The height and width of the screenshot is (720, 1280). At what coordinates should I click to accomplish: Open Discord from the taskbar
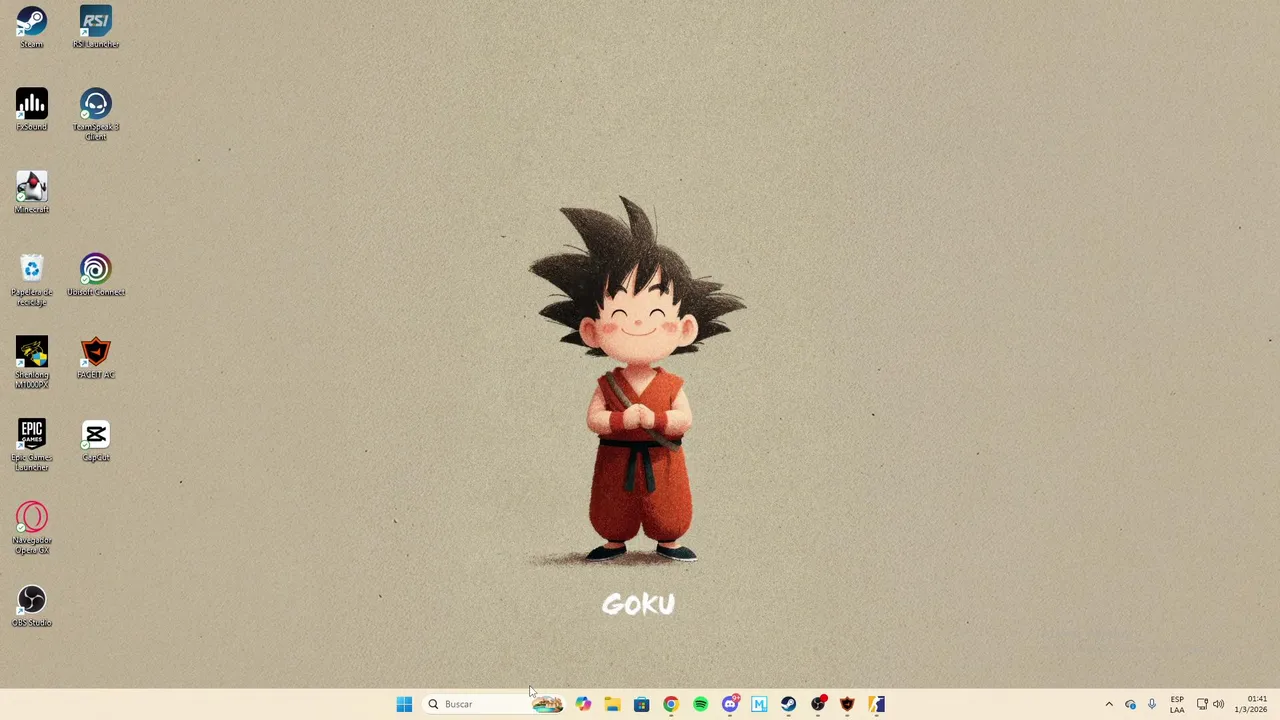(x=730, y=704)
